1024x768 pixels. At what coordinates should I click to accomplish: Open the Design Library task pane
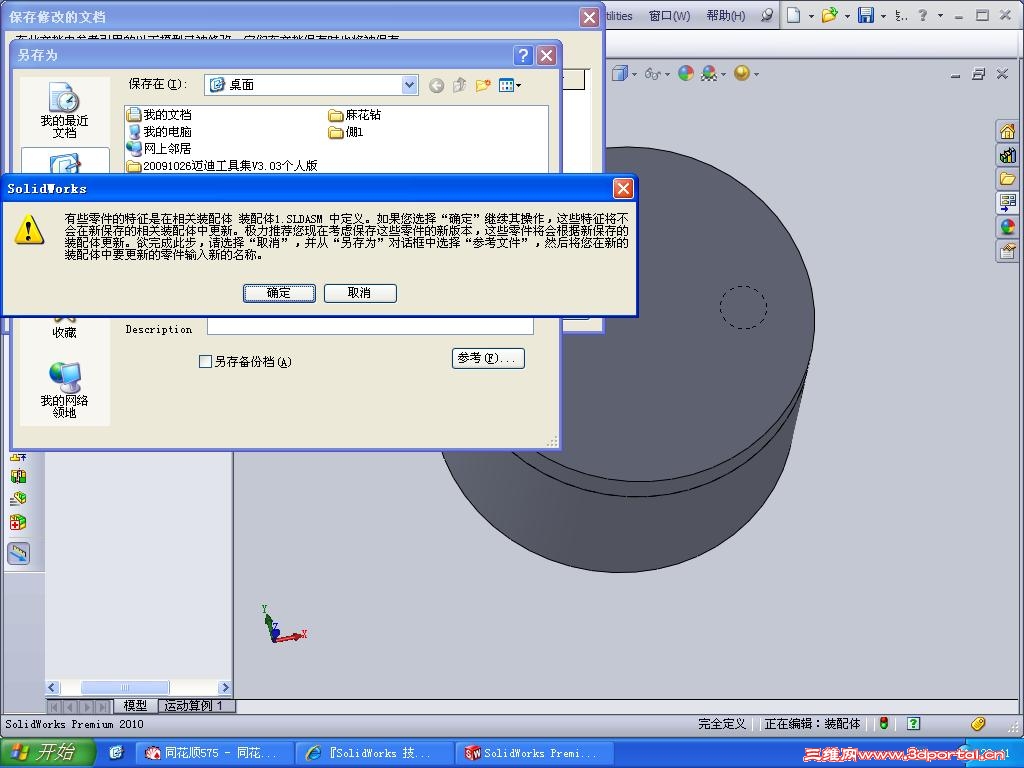[x=1007, y=155]
